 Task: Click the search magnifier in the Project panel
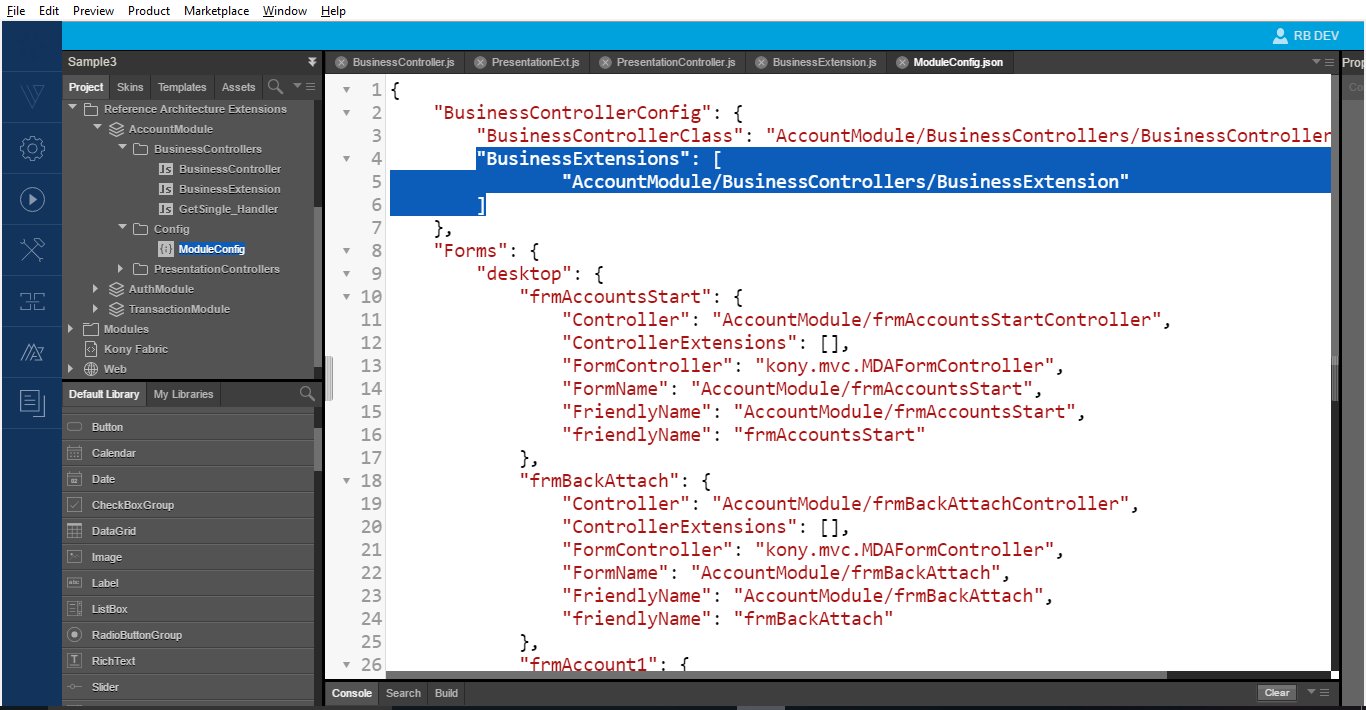(x=276, y=87)
